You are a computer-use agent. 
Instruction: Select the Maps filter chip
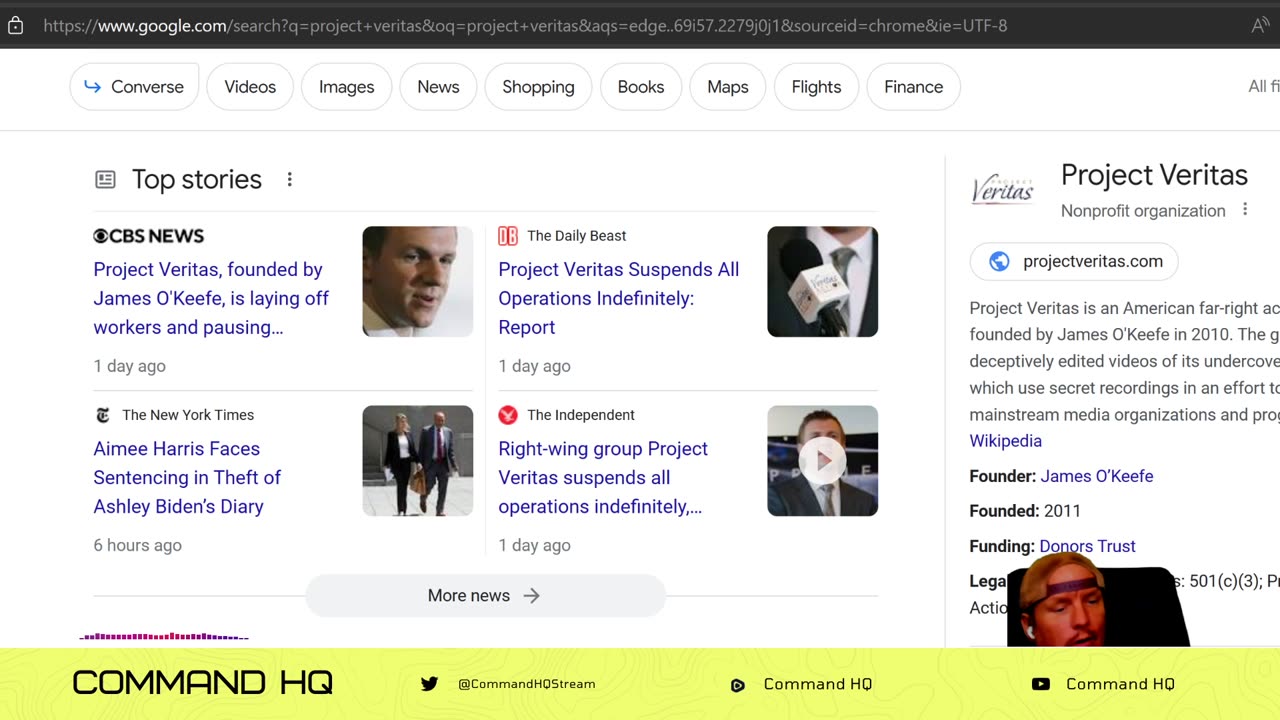pyautogui.click(x=728, y=87)
